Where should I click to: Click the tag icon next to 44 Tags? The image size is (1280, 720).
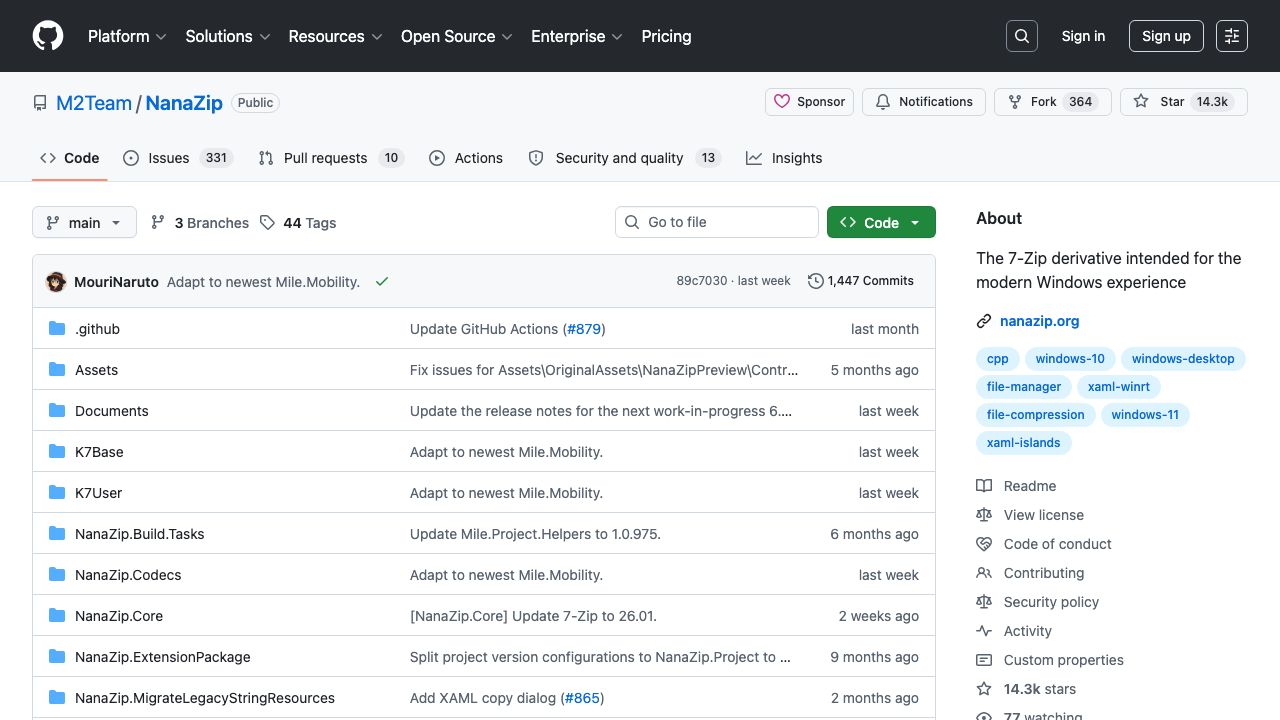[x=267, y=223]
